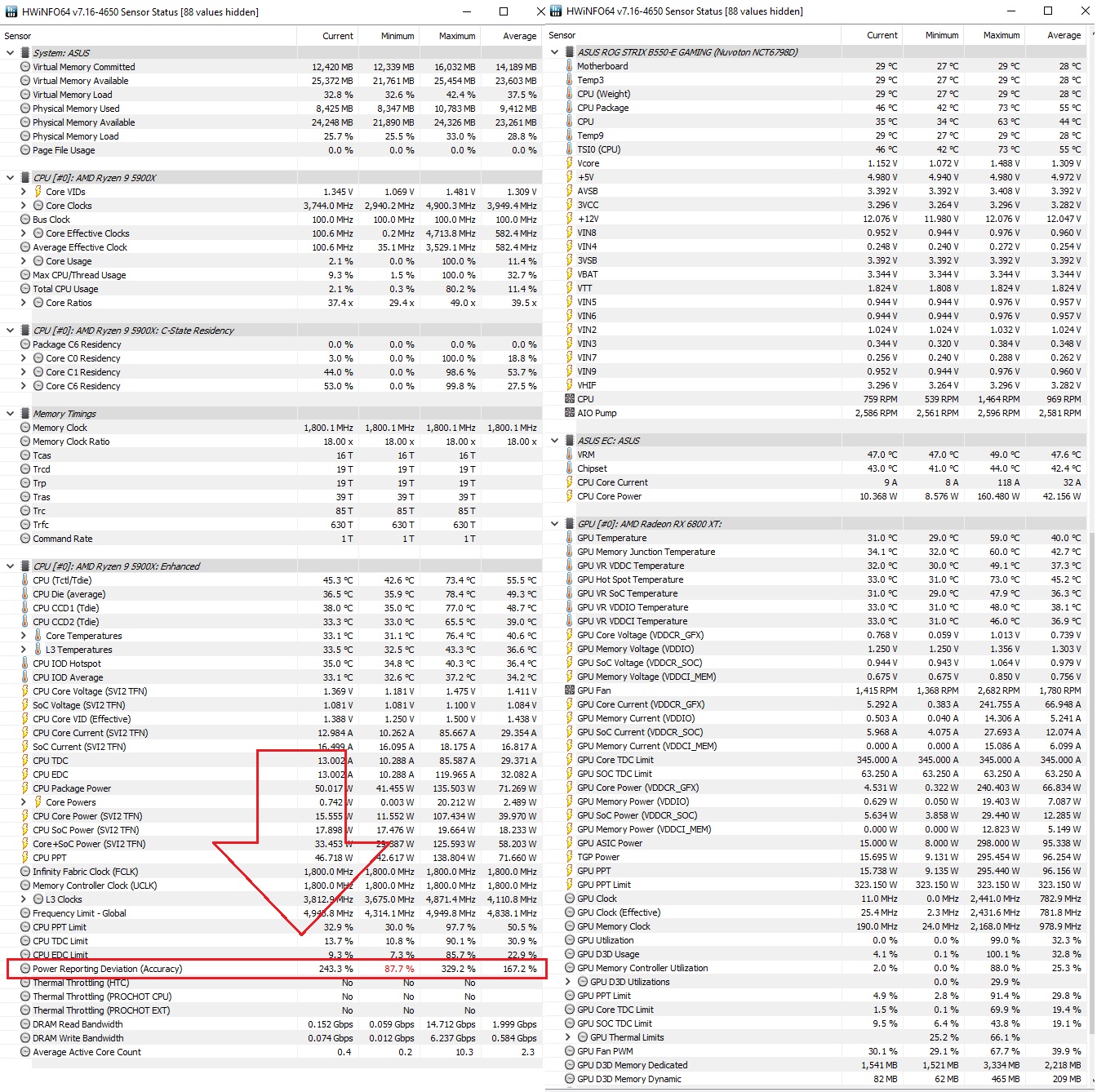This screenshot has width=1097, height=1092.
Task: Click the CPU CCD1 (Tdie) thermometer icon
Action: [x=25, y=608]
